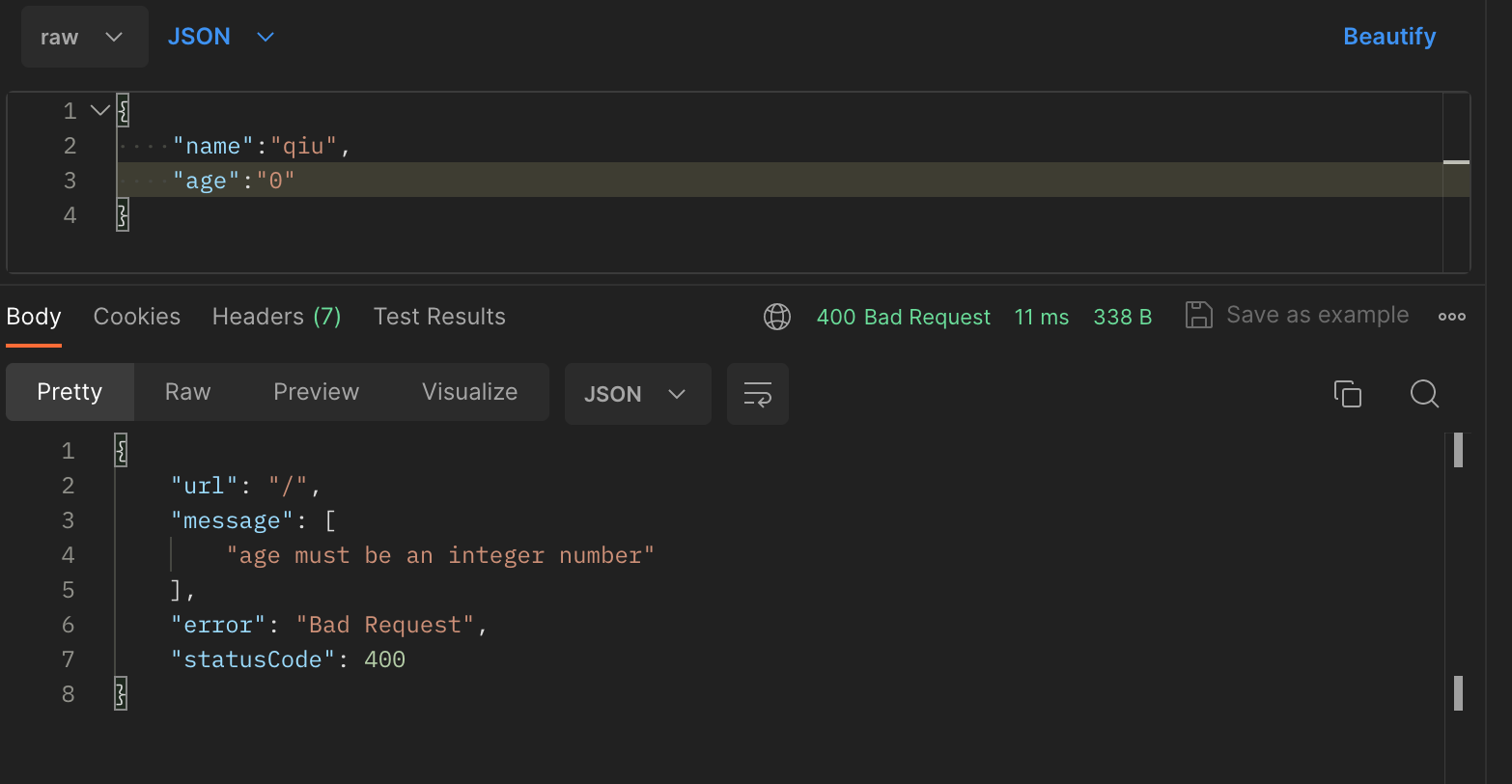This screenshot has width=1512, height=784.
Task: Open the response JSON format dropdown
Action: [x=637, y=394]
